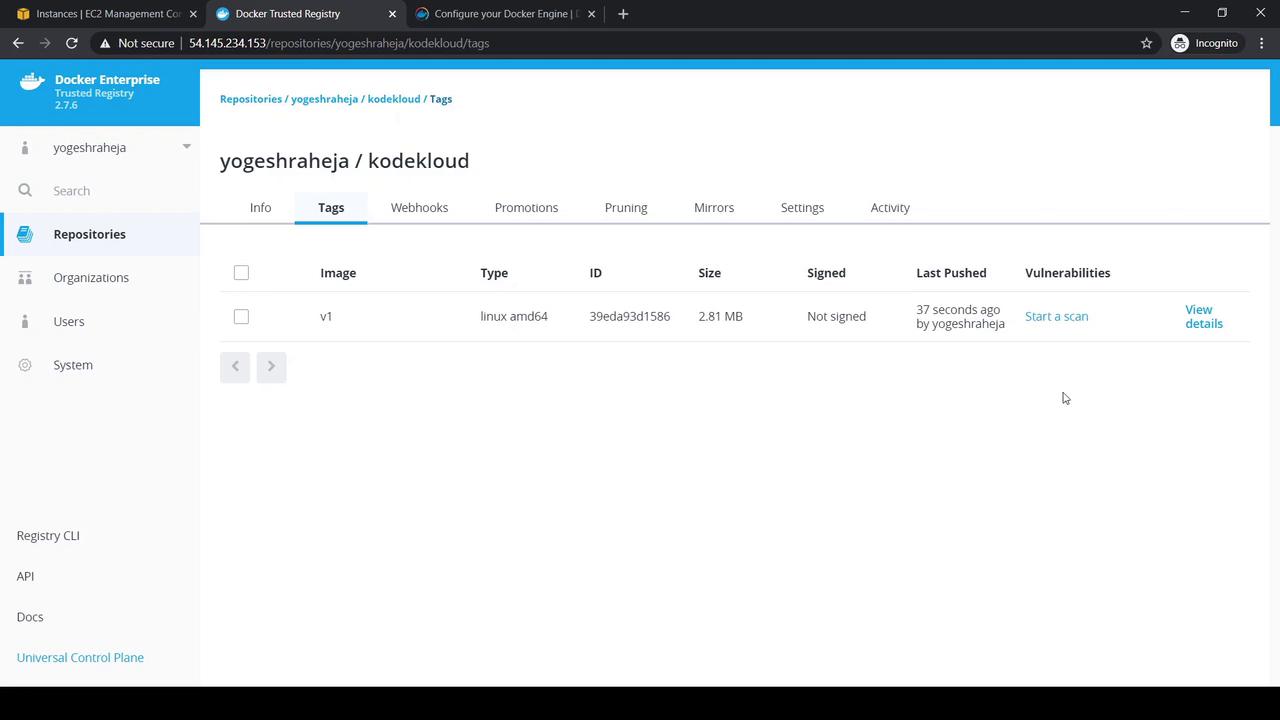1280x720 pixels.
Task: Click the Docker whale logo icon
Action: 32,82
